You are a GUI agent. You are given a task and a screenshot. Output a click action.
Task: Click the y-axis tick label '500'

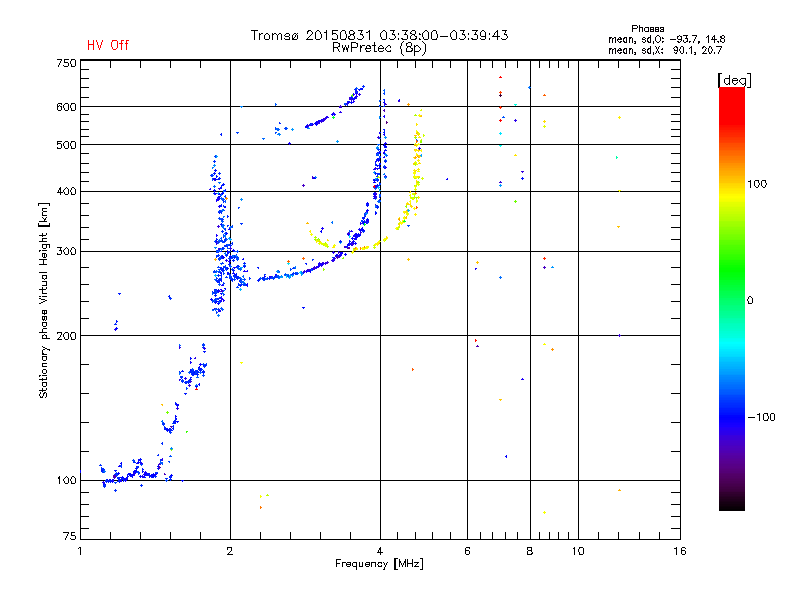click(66, 145)
